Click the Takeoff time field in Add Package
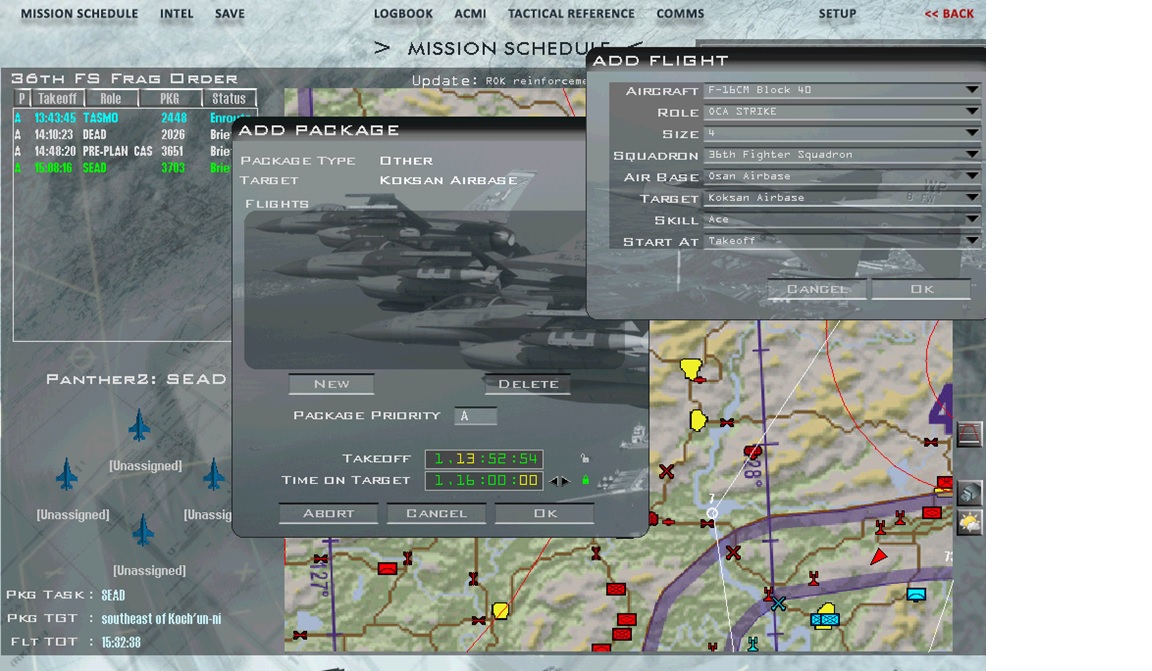 (x=484, y=459)
